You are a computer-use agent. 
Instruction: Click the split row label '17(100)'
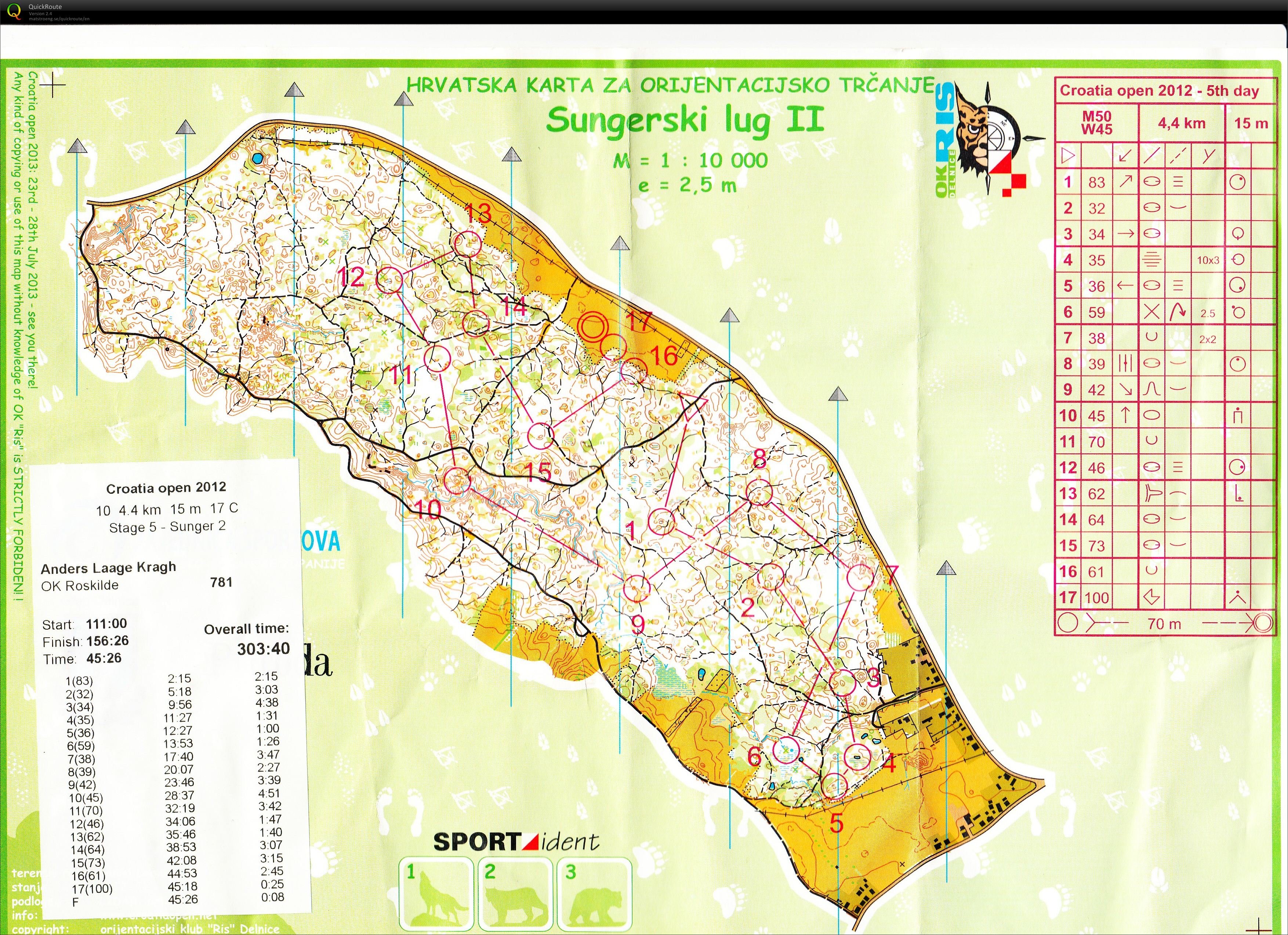point(92,889)
